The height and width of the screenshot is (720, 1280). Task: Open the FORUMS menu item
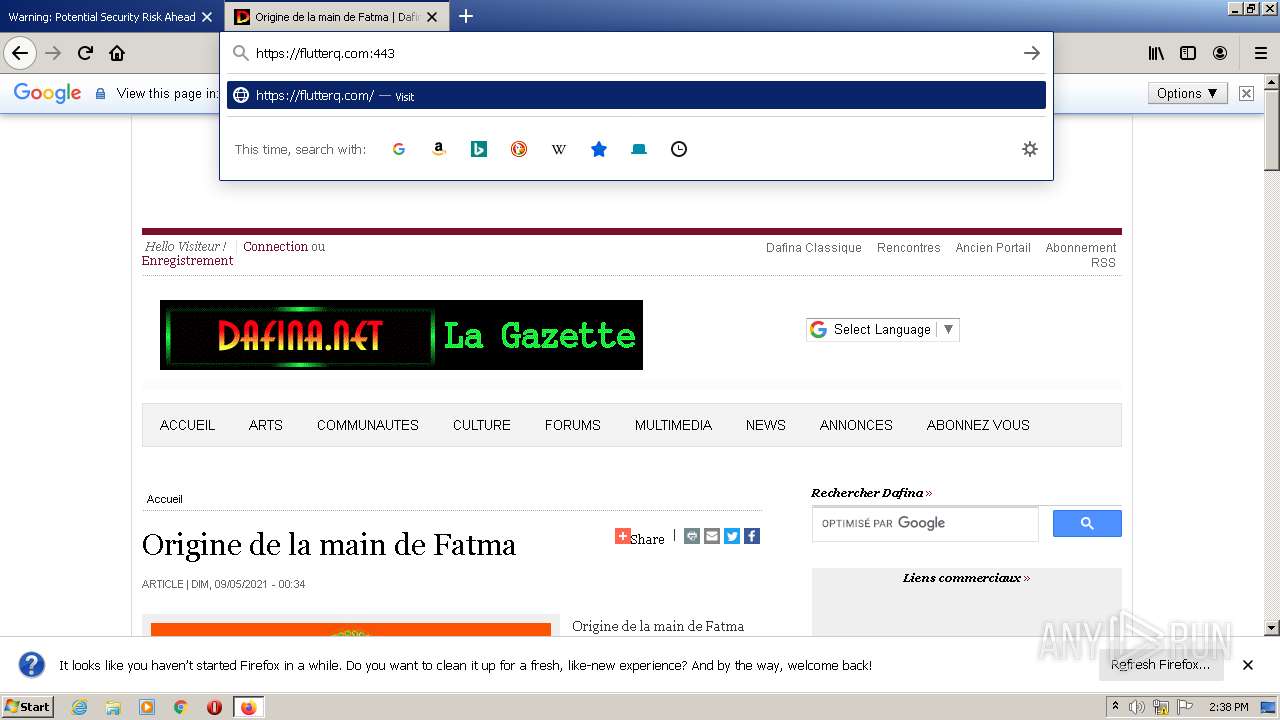click(x=573, y=425)
